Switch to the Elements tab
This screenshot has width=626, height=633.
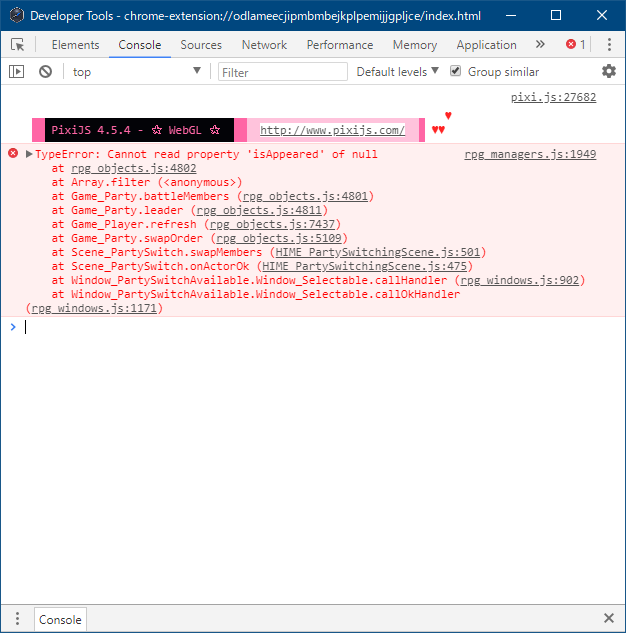tap(75, 45)
